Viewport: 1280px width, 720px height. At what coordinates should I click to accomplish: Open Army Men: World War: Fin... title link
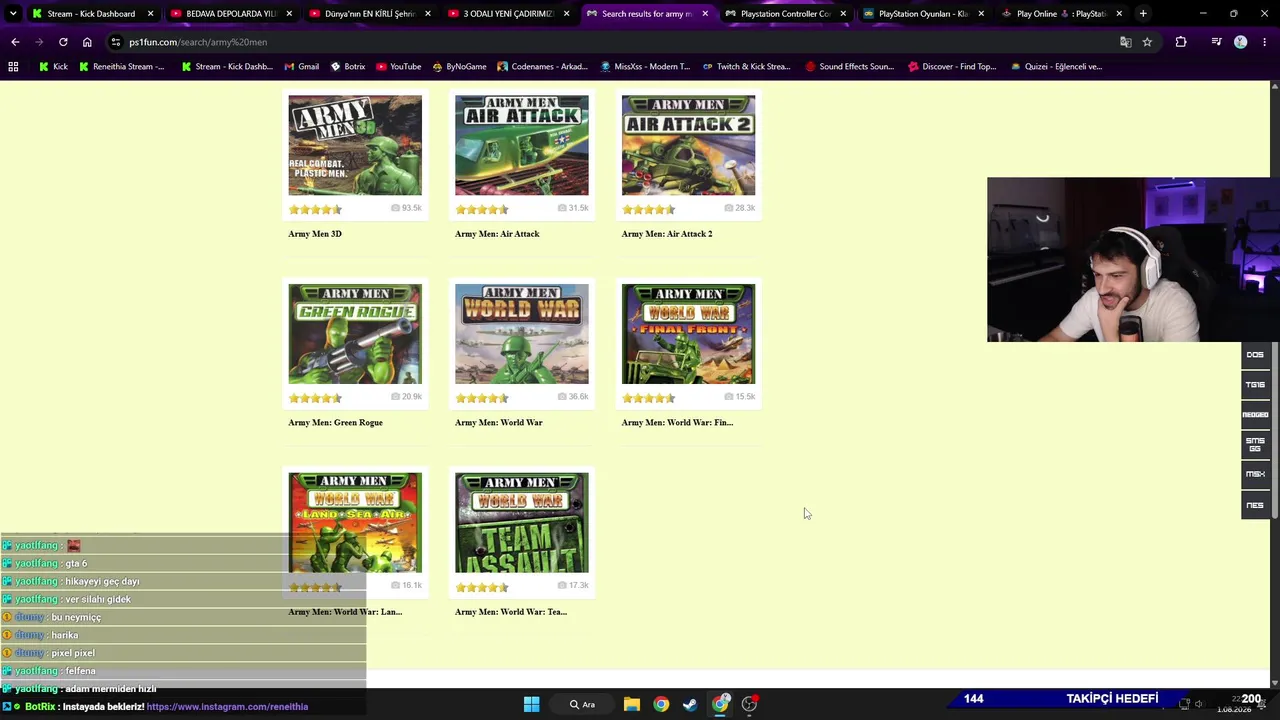(x=677, y=423)
